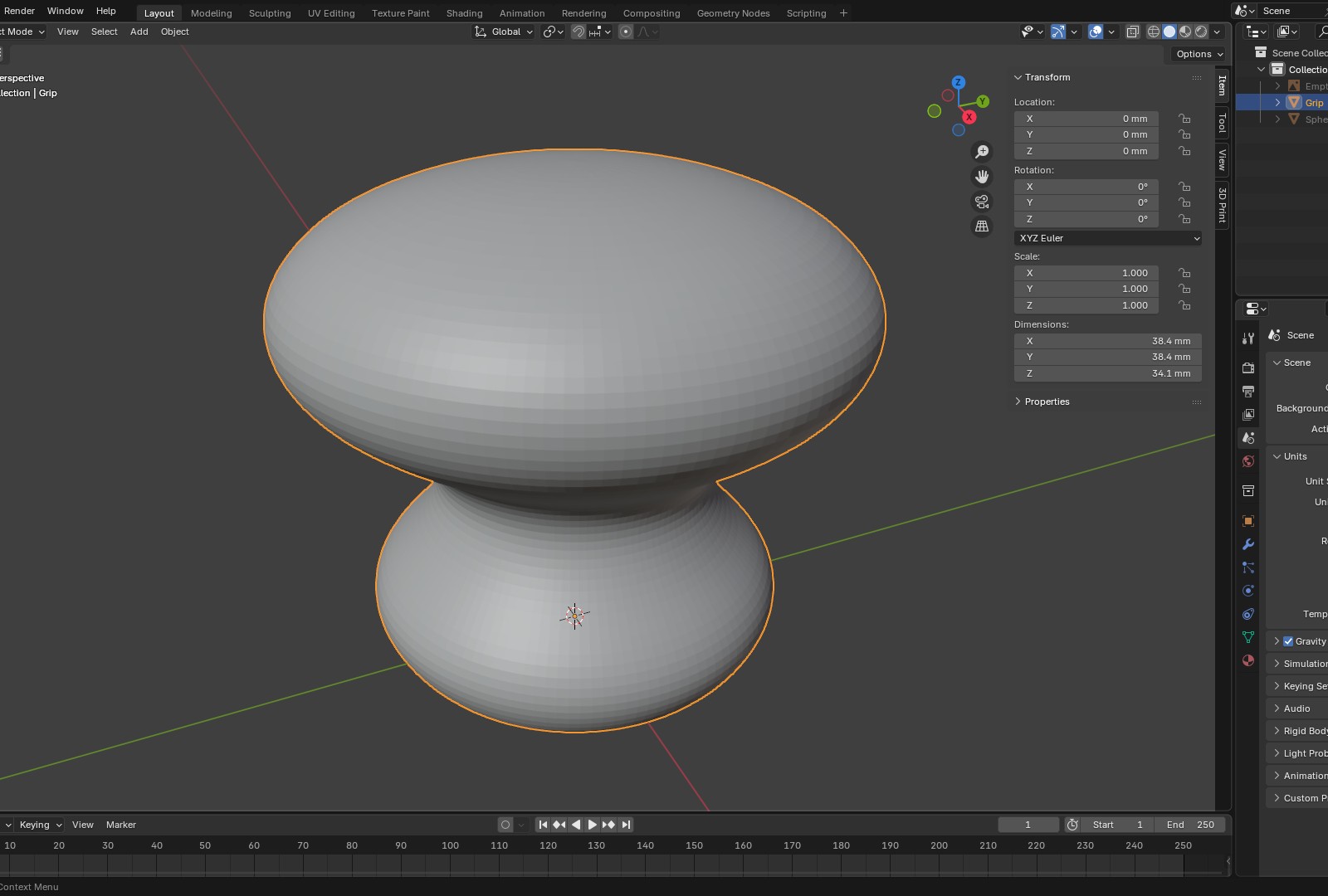
Task: Open the Object properties tab icon
Action: coord(1248,521)
